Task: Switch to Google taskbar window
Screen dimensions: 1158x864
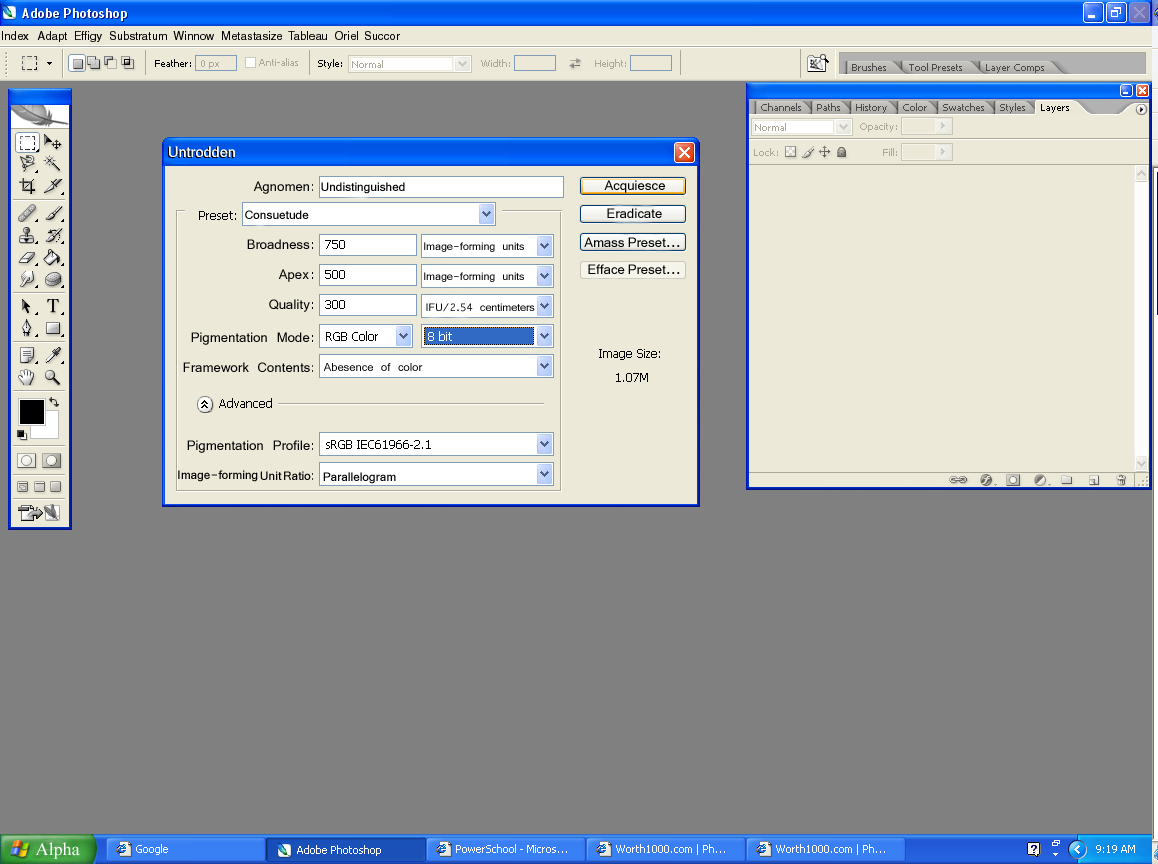Action: pos(185,849)
